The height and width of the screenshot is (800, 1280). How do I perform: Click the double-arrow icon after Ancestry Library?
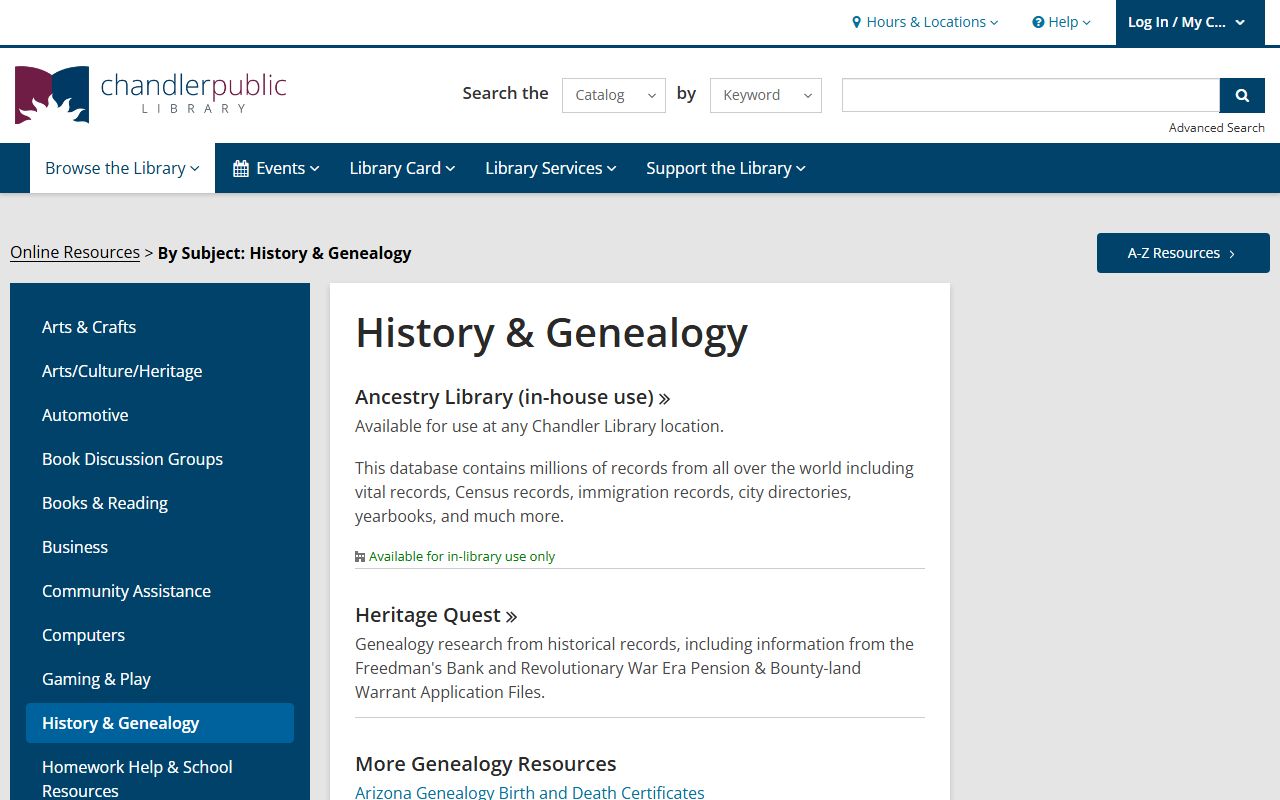pyautogui.click(x=664, y=398)
